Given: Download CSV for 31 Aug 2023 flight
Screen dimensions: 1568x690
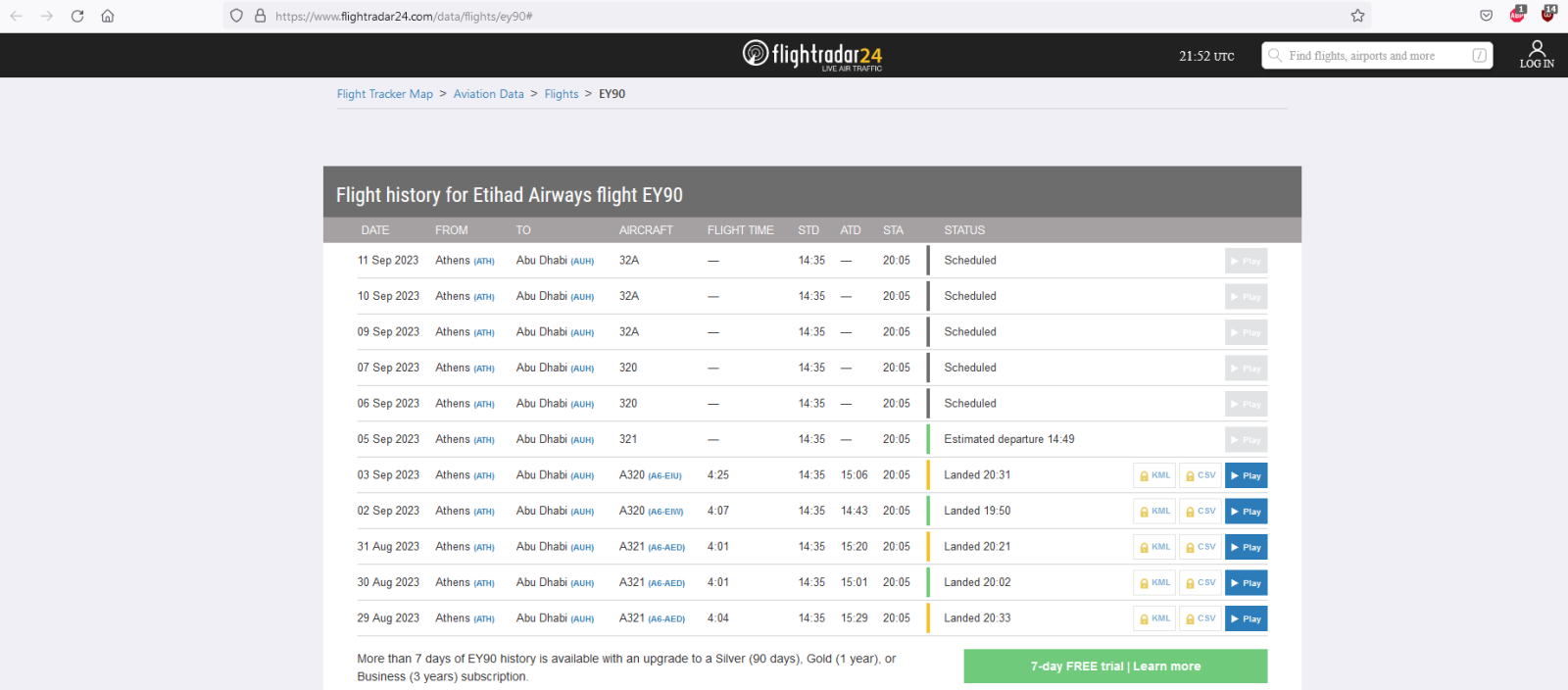Looking at the screenshot, I should [1200, 547].
